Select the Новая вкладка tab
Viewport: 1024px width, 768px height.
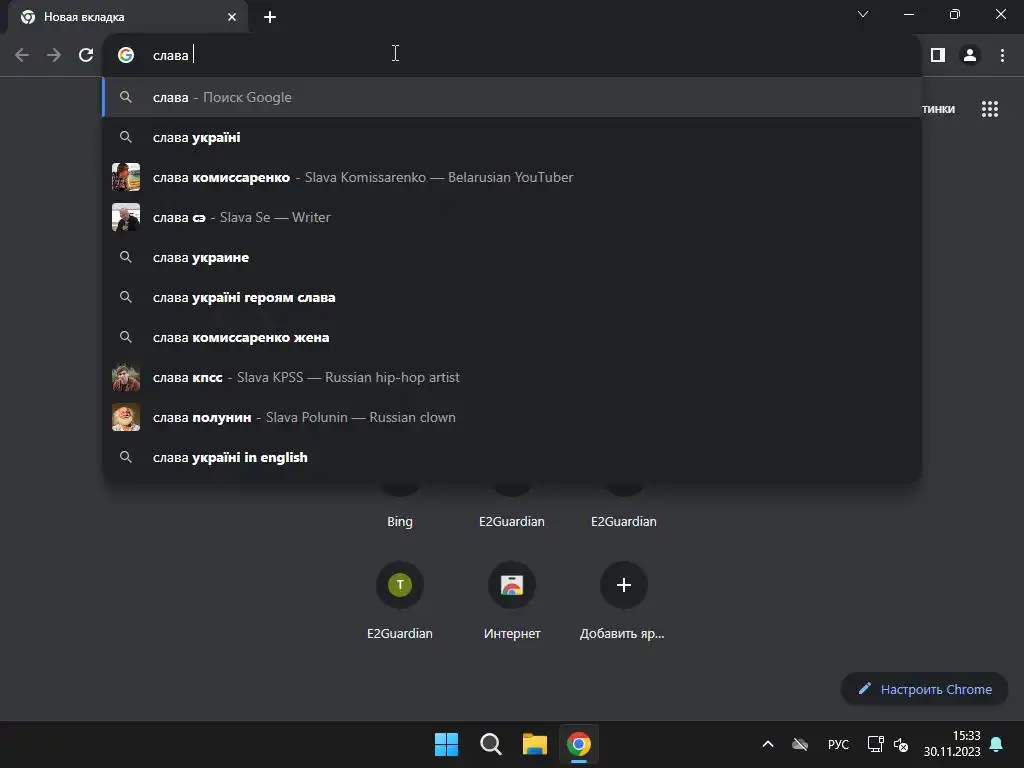pos(128,17)
